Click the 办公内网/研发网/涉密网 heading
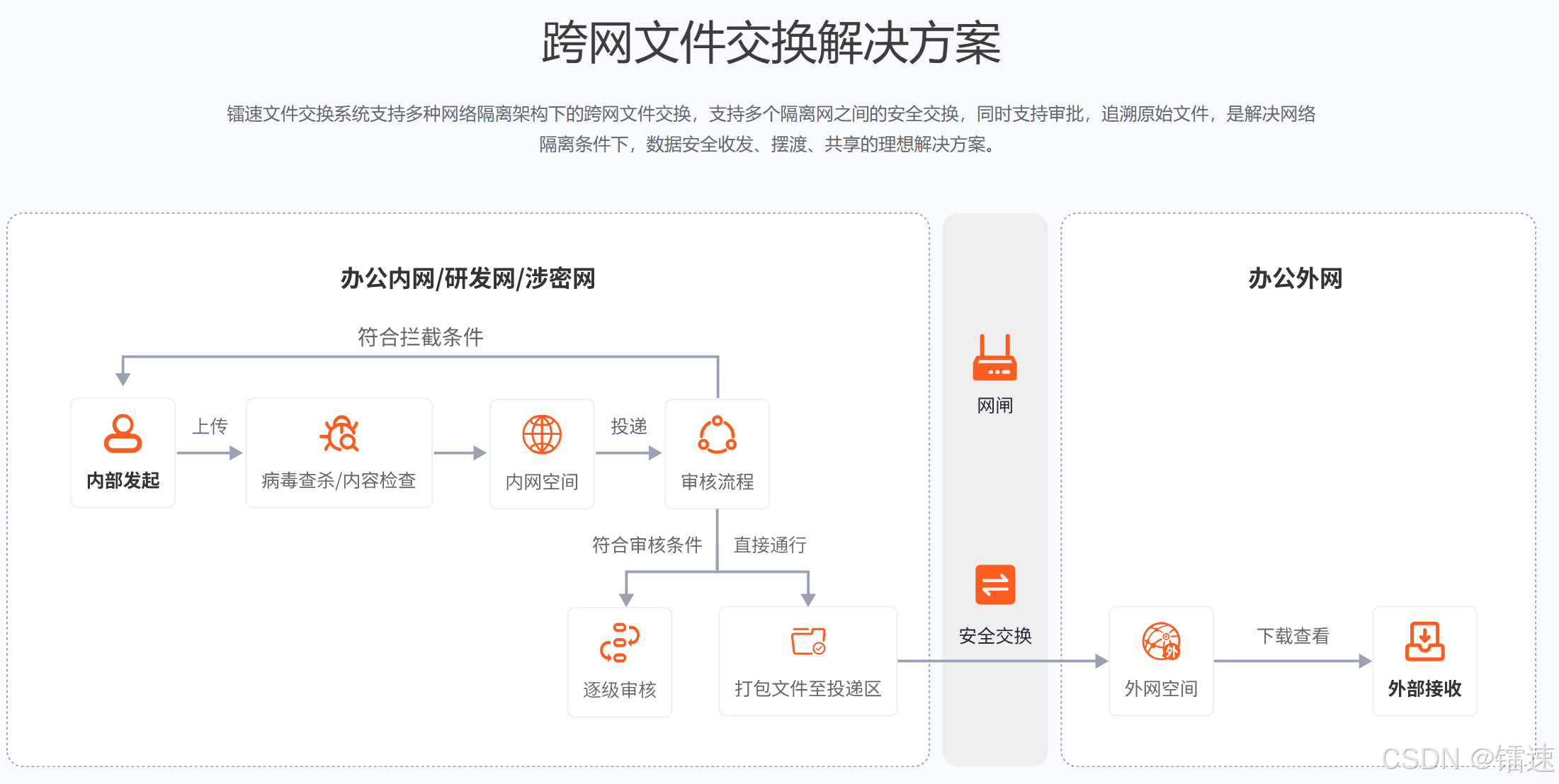This screenshot has height=784, width=1559. point(467,278)
